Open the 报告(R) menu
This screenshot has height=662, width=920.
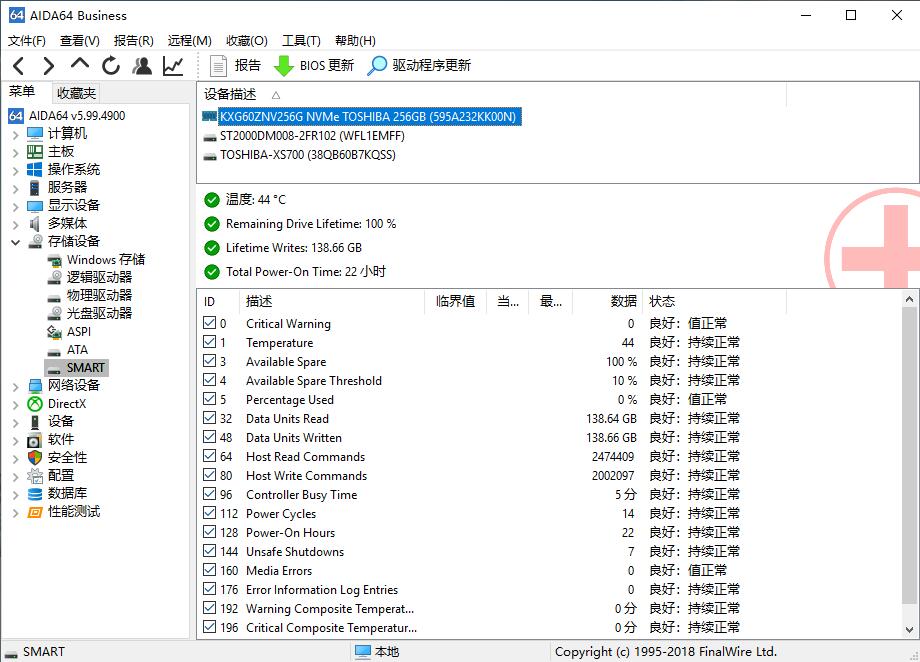pyautogui.click(x=134, y=40)
